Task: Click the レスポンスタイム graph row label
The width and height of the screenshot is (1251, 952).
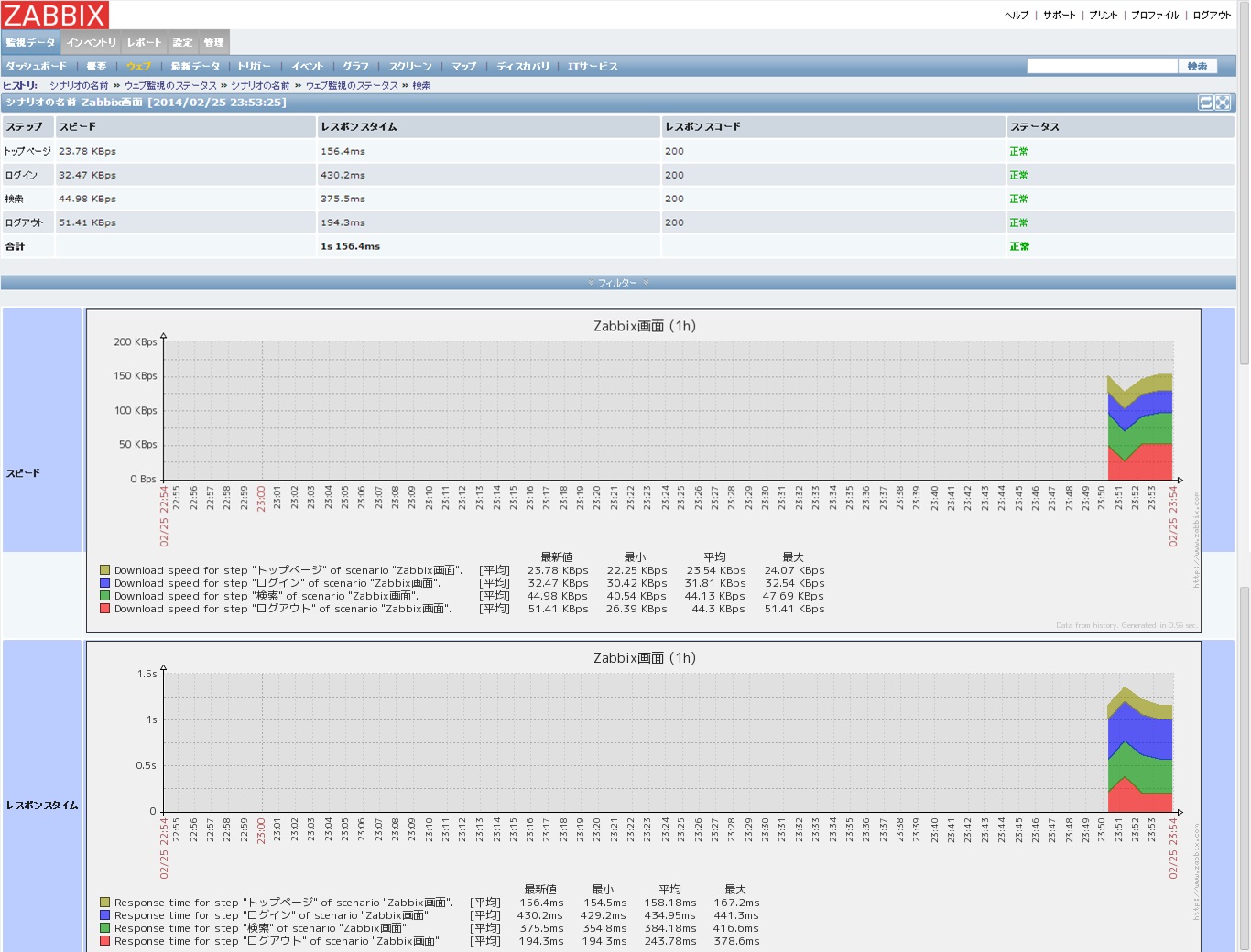Action: (42, 806)
